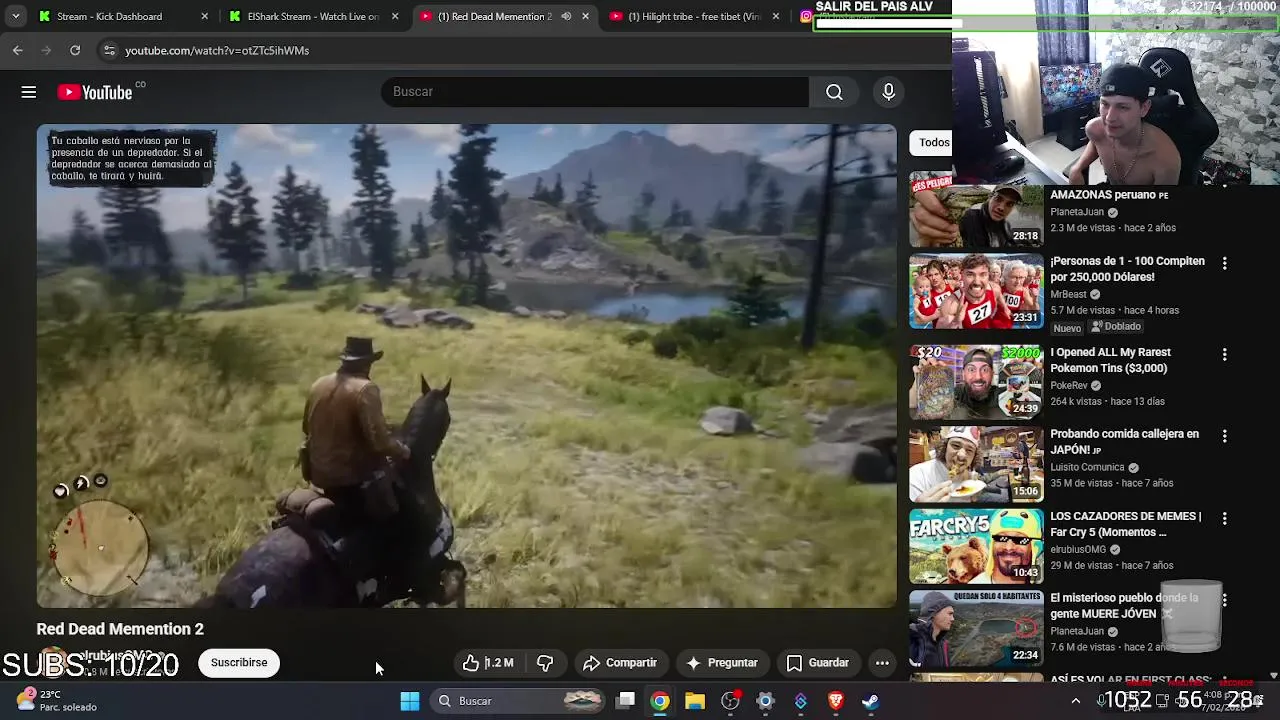1280x720 pixels.
Task: Visit the PlanetaJuan channel under AMAZONAS video
Action: [1077, 212]
